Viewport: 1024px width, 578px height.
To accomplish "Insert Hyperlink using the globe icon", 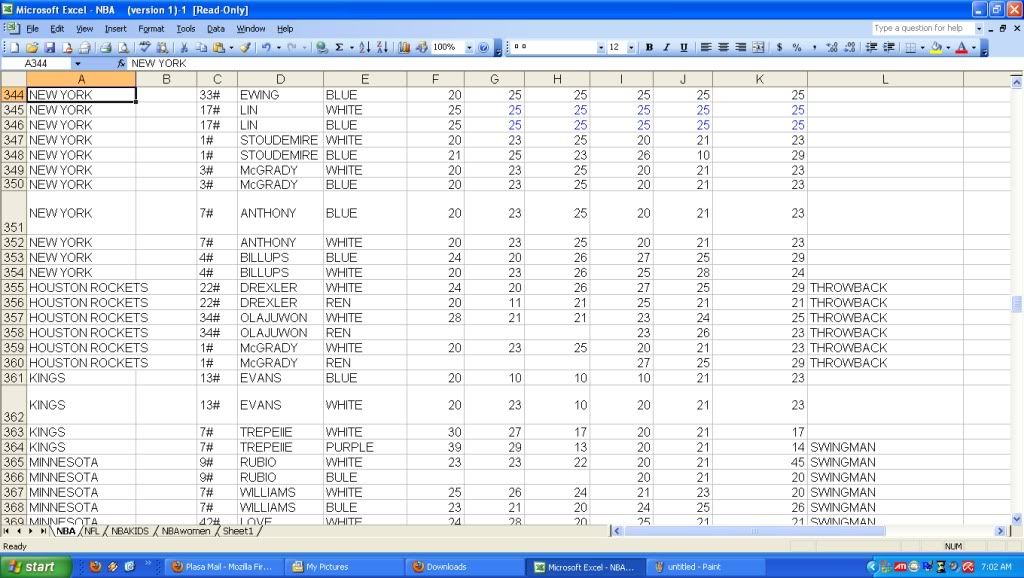I will coord(321,48).
